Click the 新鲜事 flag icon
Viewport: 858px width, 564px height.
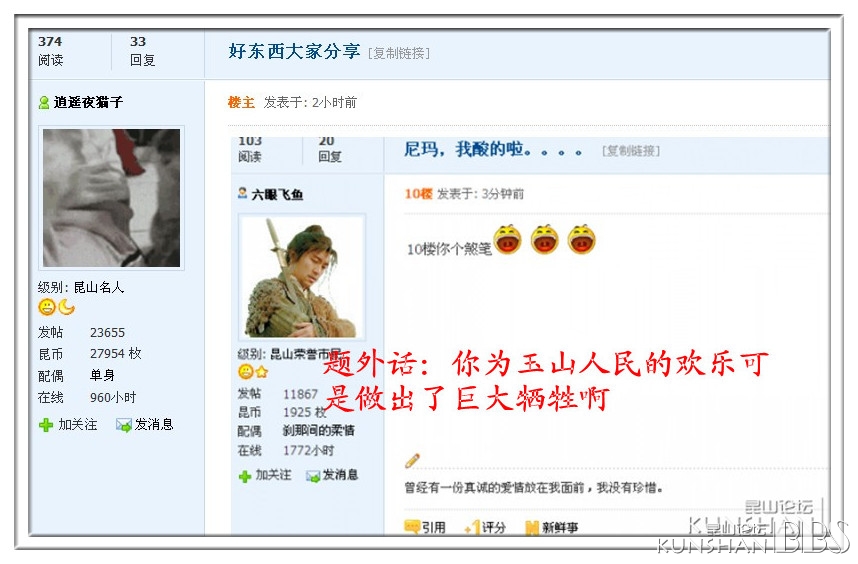pyautogui.click(x=532, y=527)
